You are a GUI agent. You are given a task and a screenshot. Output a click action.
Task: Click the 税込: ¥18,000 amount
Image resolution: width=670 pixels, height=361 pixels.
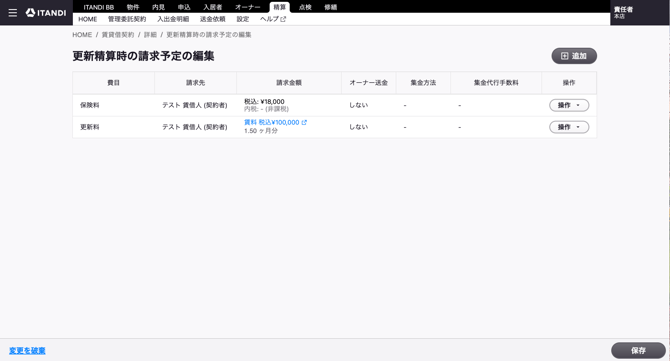pos(264,102)
